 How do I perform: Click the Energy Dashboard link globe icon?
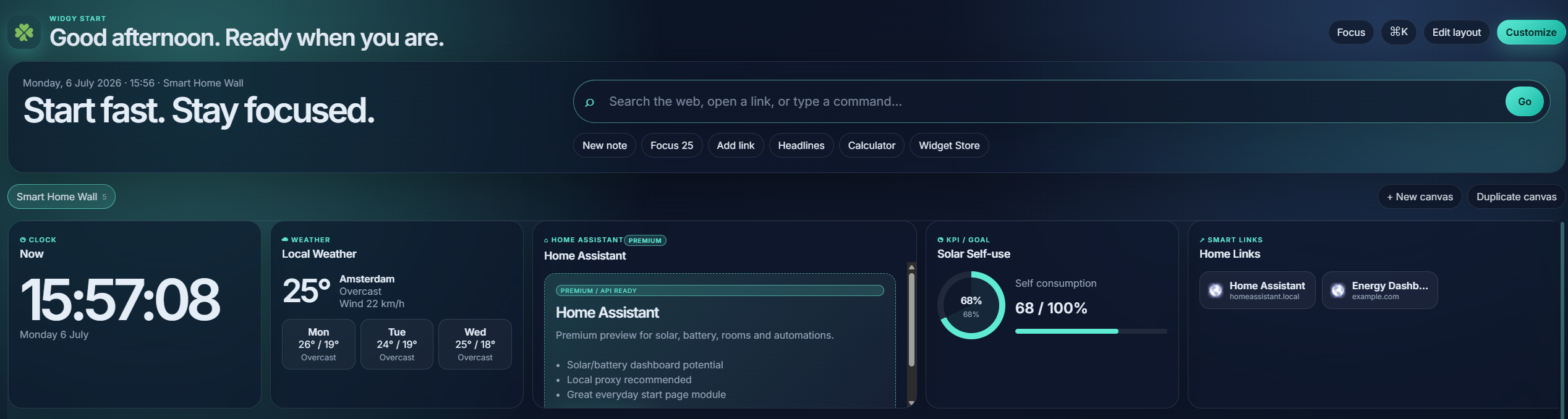tap(1338, 290)
